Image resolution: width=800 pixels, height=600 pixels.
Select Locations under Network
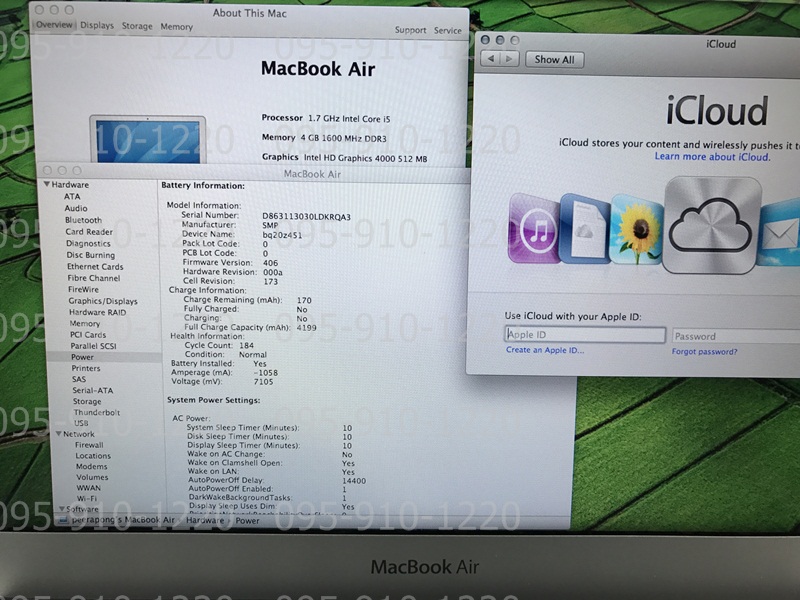(x=93, y=456)
